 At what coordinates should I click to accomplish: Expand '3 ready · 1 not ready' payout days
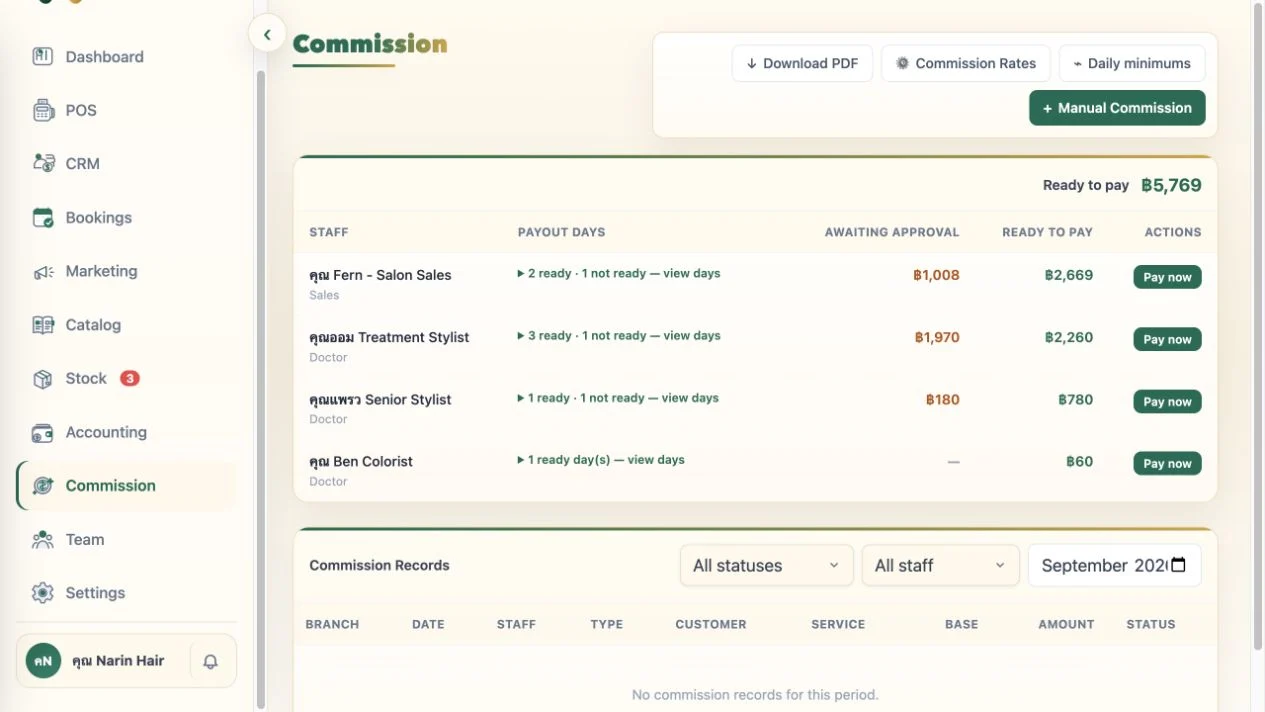619,336
